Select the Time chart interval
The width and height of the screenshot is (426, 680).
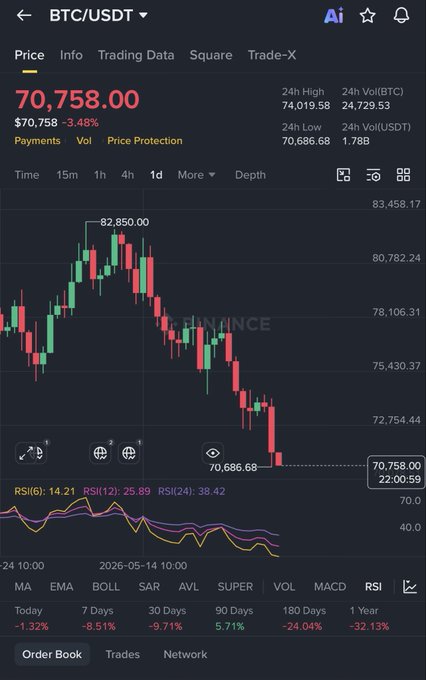click(27, 175)
